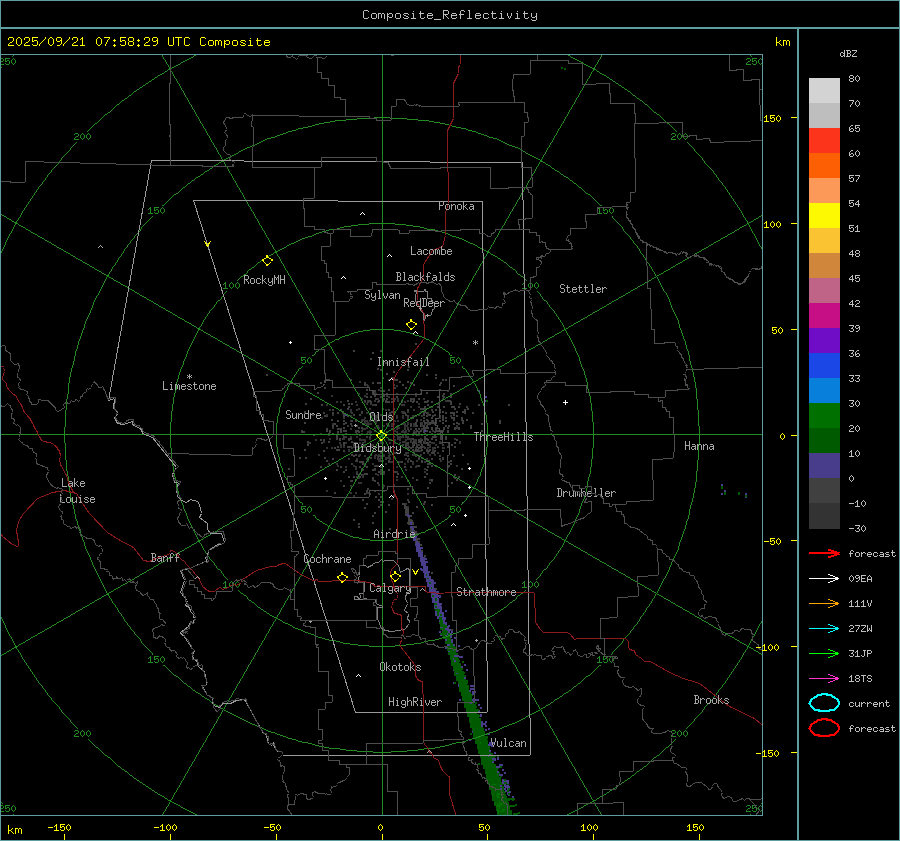Select the cyan current ellipse icon

click(x=824, y=703)
